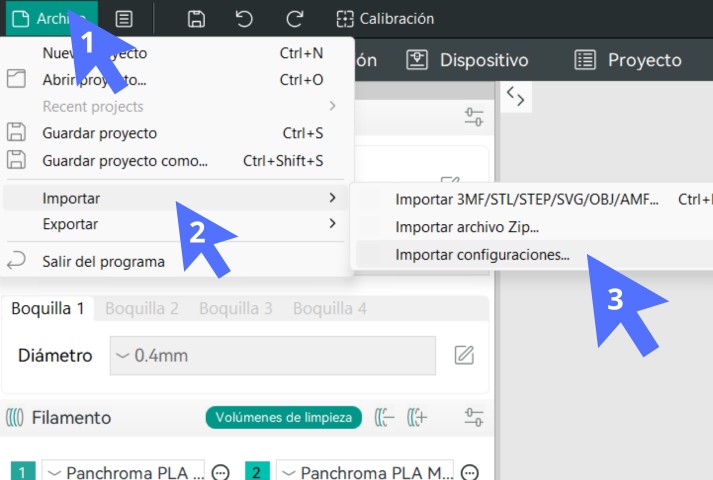Image resolution: width=713 pixels, height=480 pixels.
Task: Switch to the Dispositivo tab
Action: tap(467, 60)
